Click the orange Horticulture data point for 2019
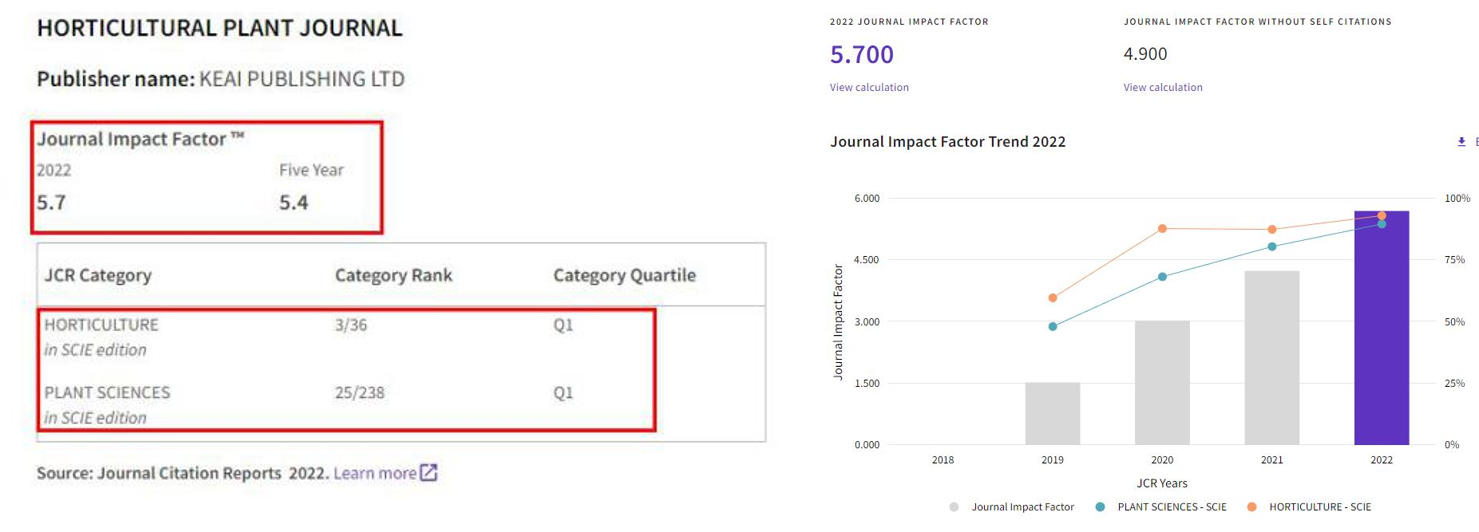 [1052, 298]
